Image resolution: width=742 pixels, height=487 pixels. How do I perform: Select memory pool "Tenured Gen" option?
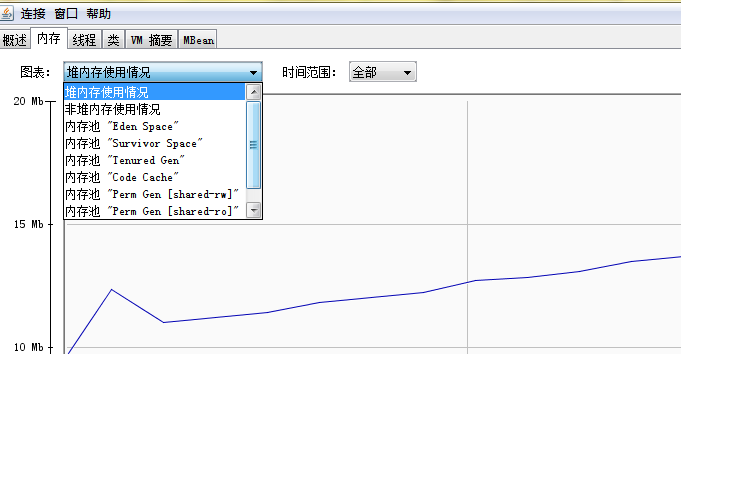tap(155, 160)
